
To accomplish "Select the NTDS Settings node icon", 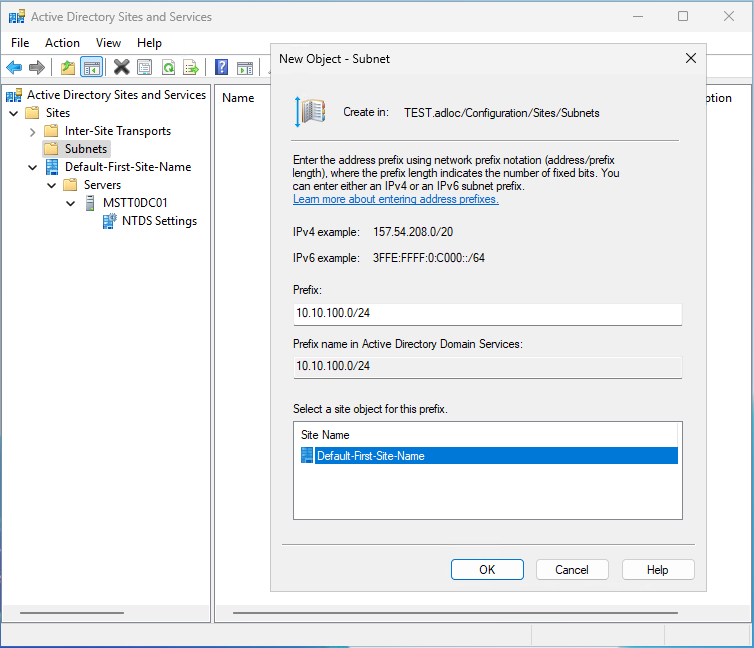I will (x=109, y=221).
